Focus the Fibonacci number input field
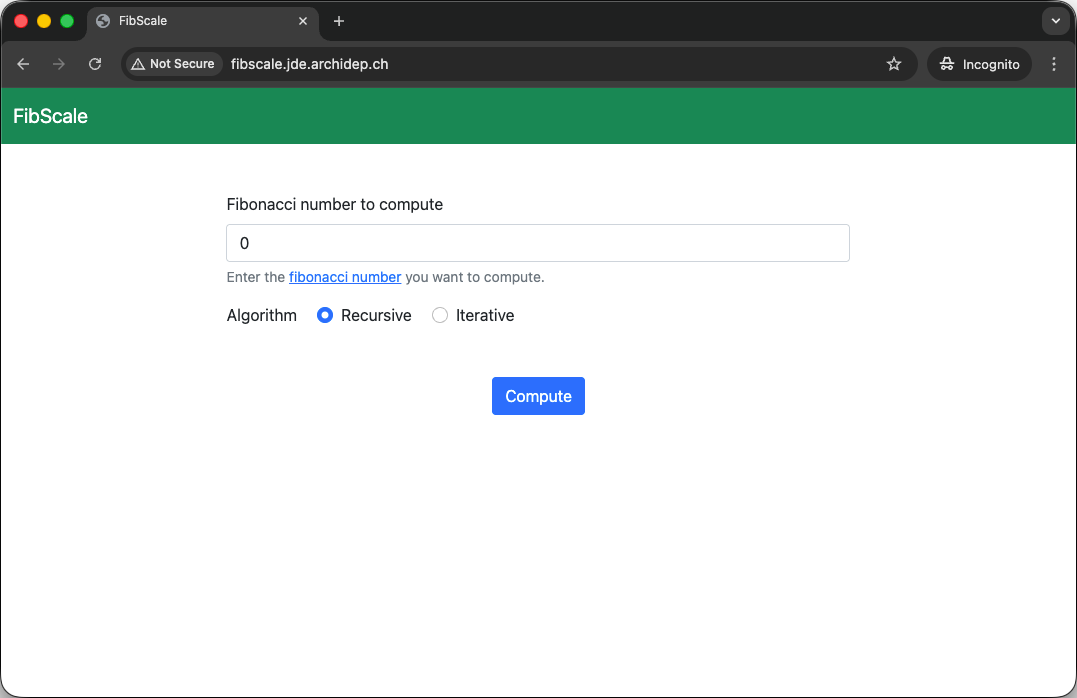1077x698 pixels. pos(538,243)
